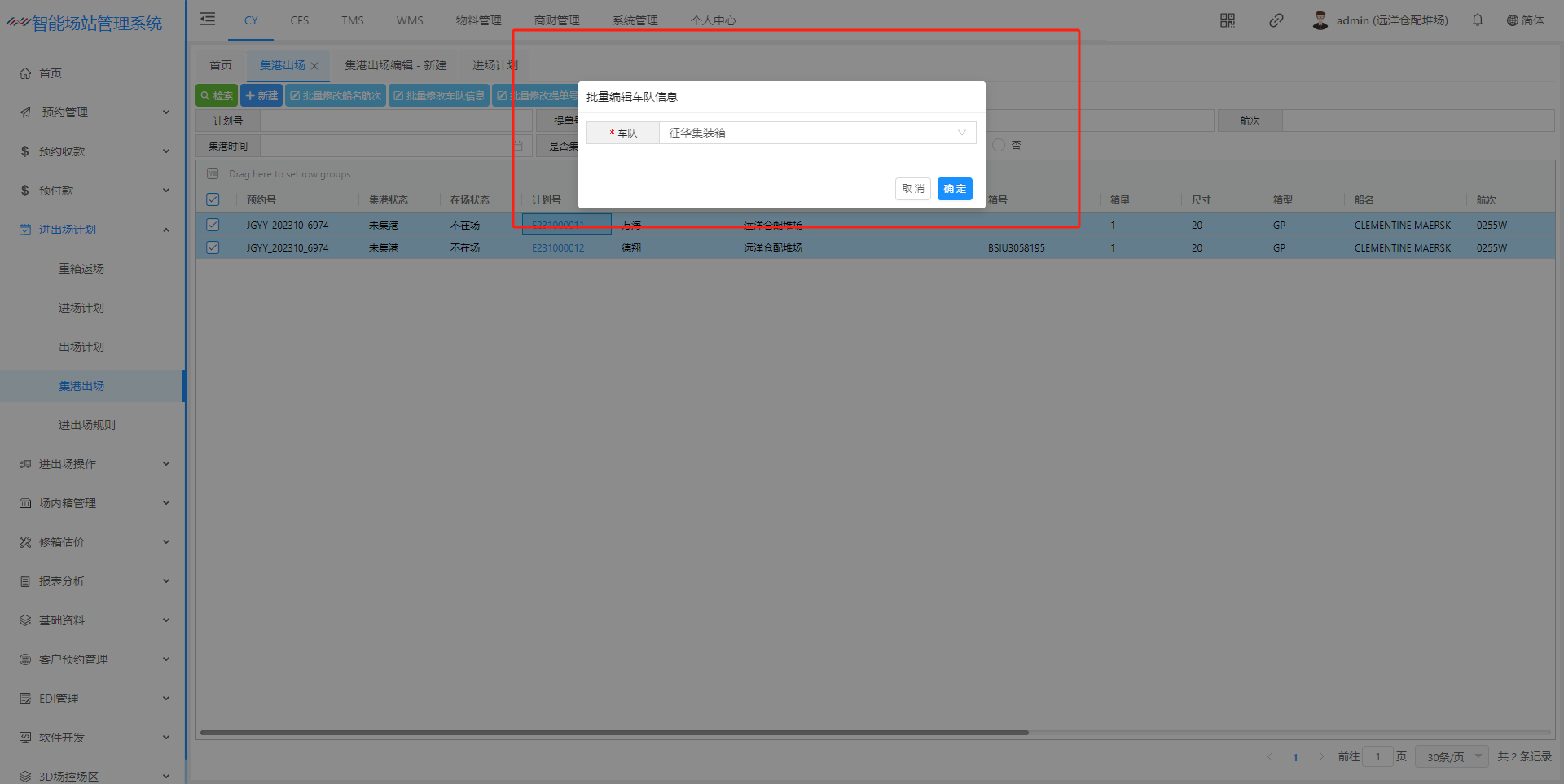Close the 集港出场 tab with x icon

[314, 66]
